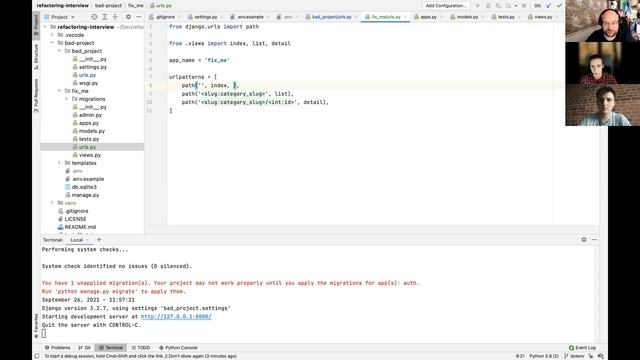Open the Pull Requests side tool window
Screen dimensions: 640x360
coord(36,96)
